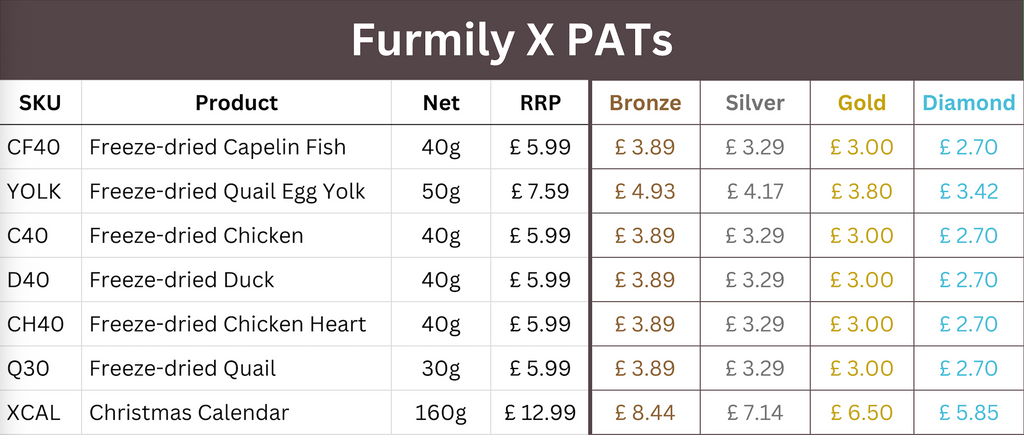Click the Furmily X PATs title
This screenshot has height=435, width=1024.
point(511,41)
